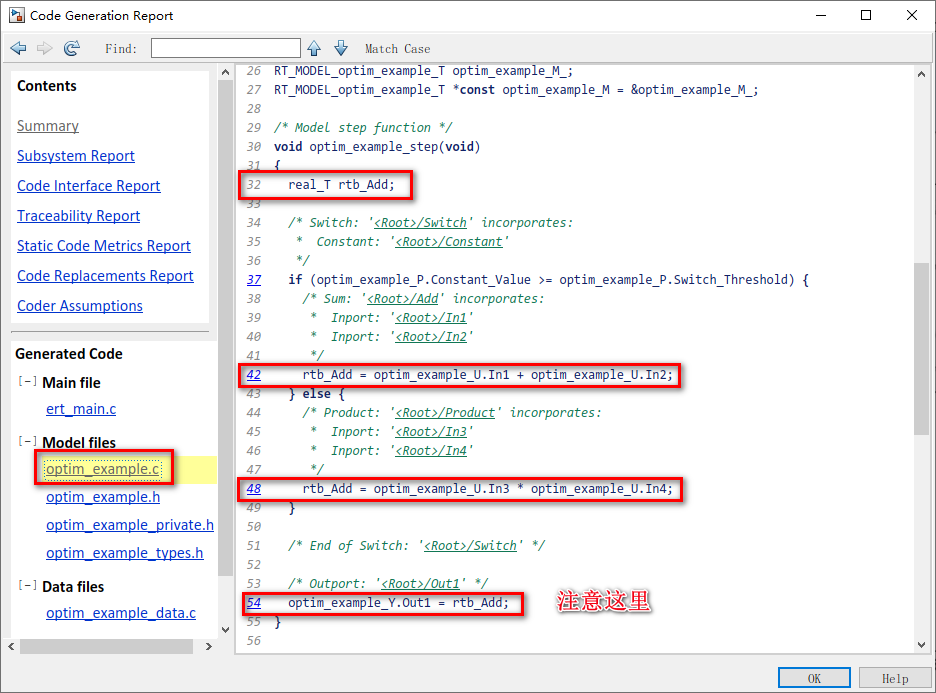Collapse the Main file section
Image resolution: width=936 pixels, height=693 pixels.
27,381
